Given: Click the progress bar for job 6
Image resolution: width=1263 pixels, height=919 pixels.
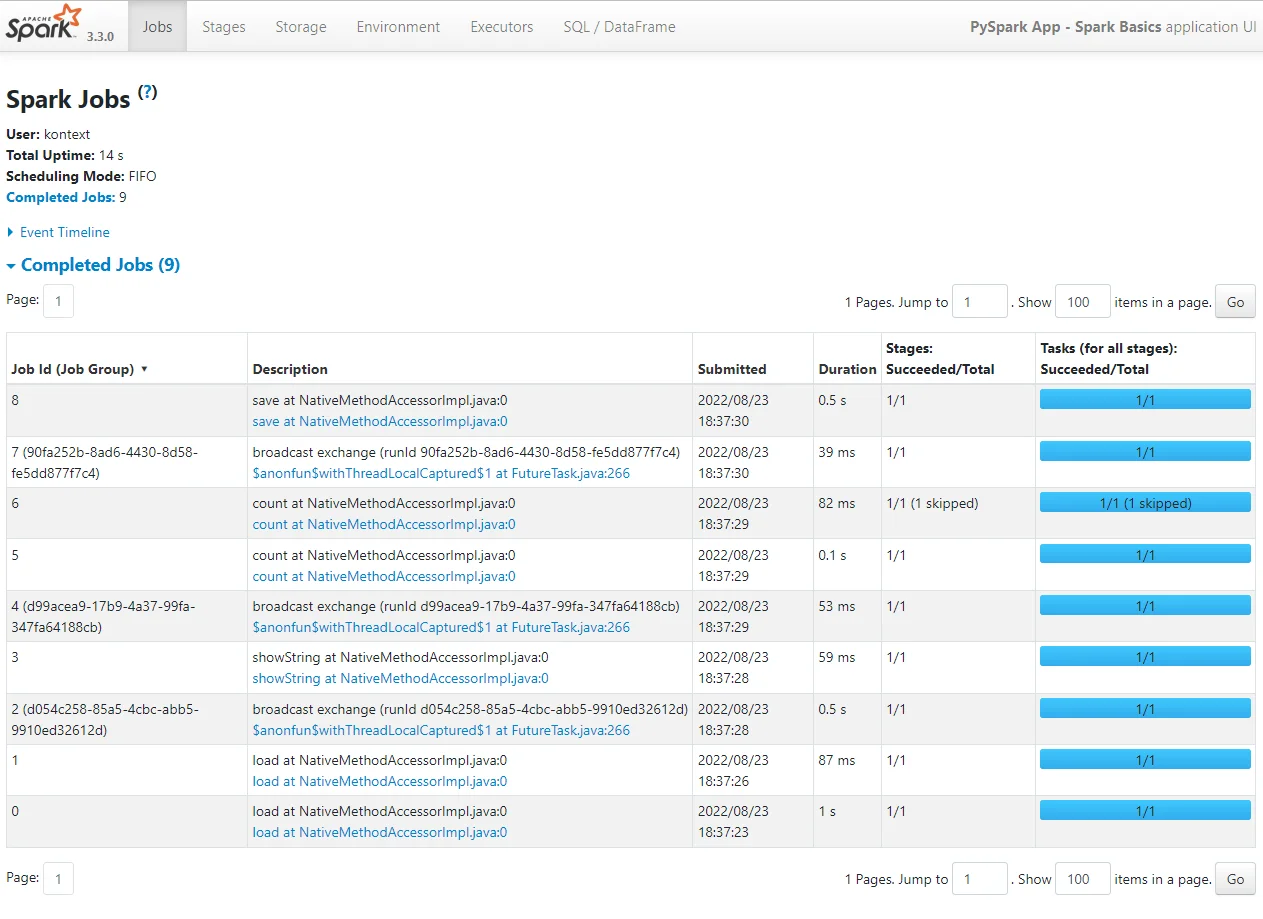Looking at the screenshot, I should [x=1145, y=503].
